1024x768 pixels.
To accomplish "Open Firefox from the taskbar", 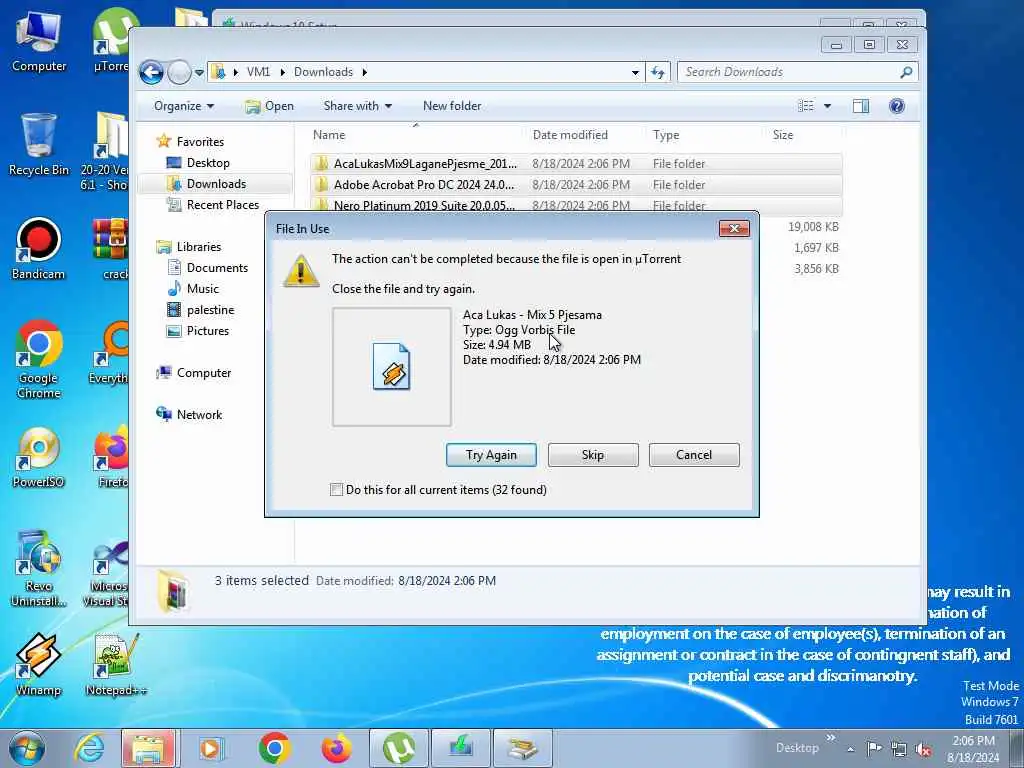I will pyautogui.click(x=336, y=748).
